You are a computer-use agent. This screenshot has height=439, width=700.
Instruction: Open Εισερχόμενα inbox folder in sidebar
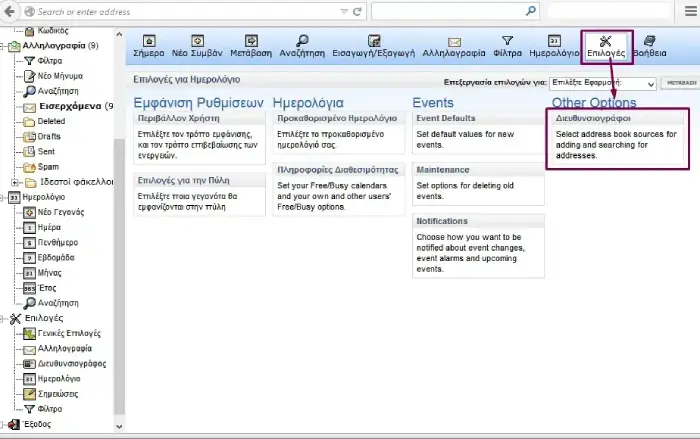[x=75, y=106]
